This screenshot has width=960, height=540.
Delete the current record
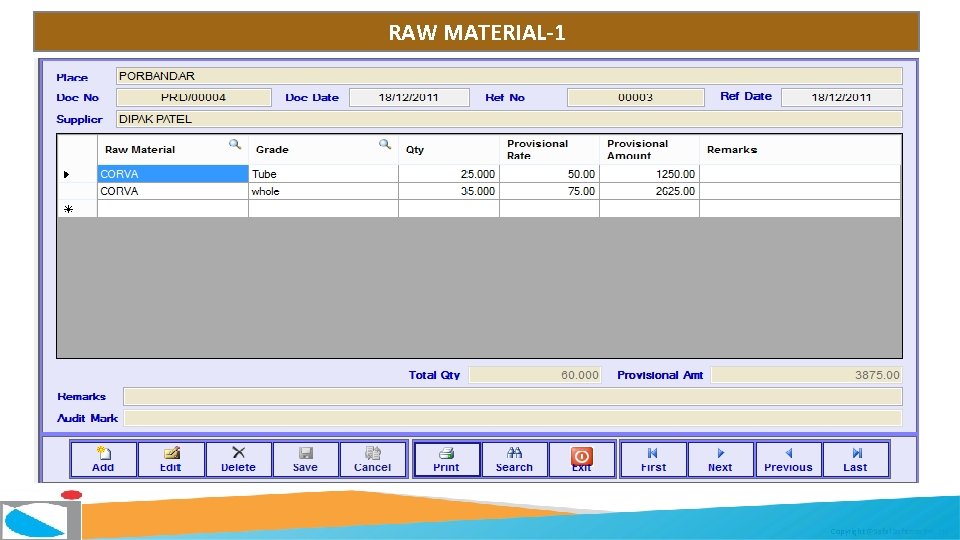238,459
